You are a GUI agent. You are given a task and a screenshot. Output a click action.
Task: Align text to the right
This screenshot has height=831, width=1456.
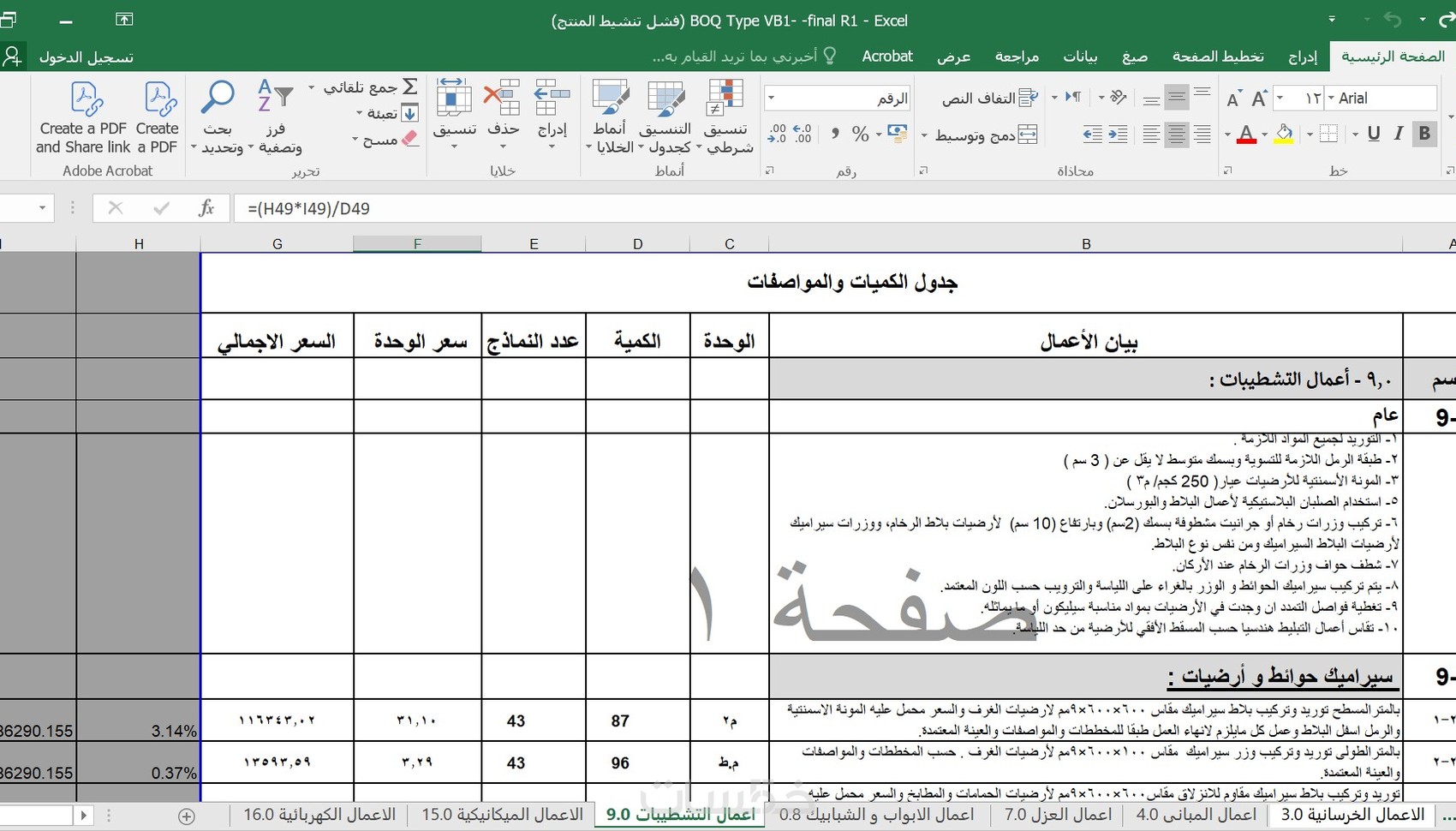pos(1202,134)
